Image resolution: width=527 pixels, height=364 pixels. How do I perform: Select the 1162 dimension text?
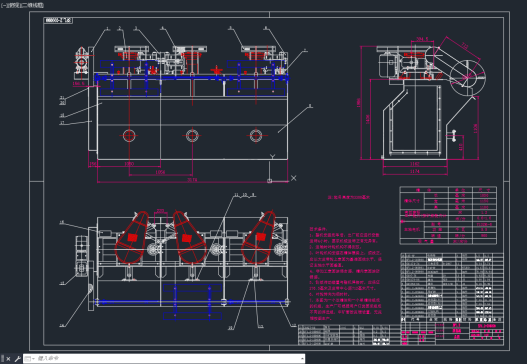click(x=414, y=164)
